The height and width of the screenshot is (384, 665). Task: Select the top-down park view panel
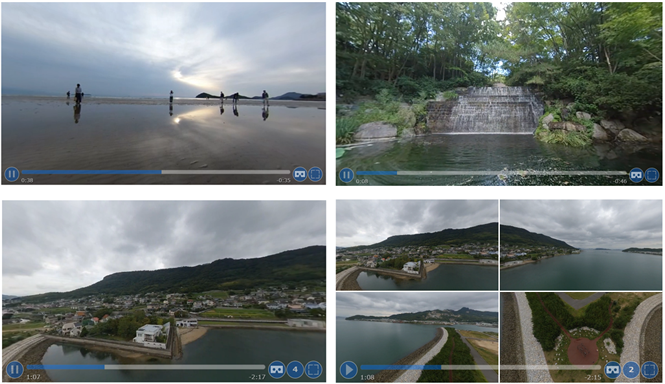(x=581, y=337)
